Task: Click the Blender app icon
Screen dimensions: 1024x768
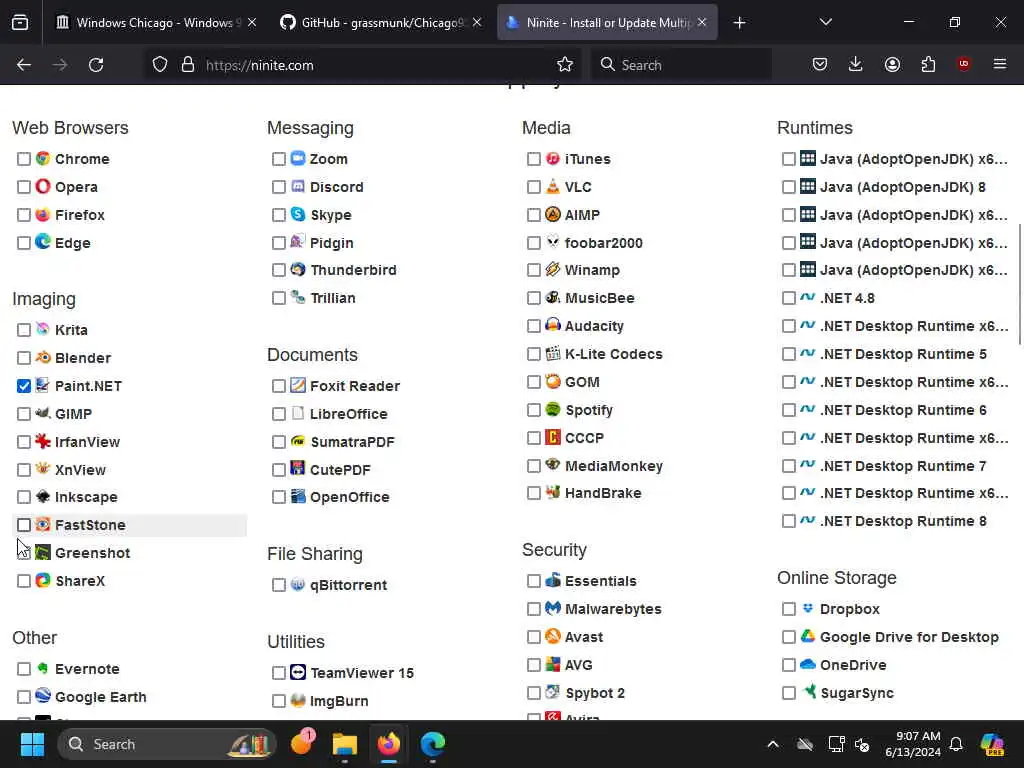Action: (43, 357)
